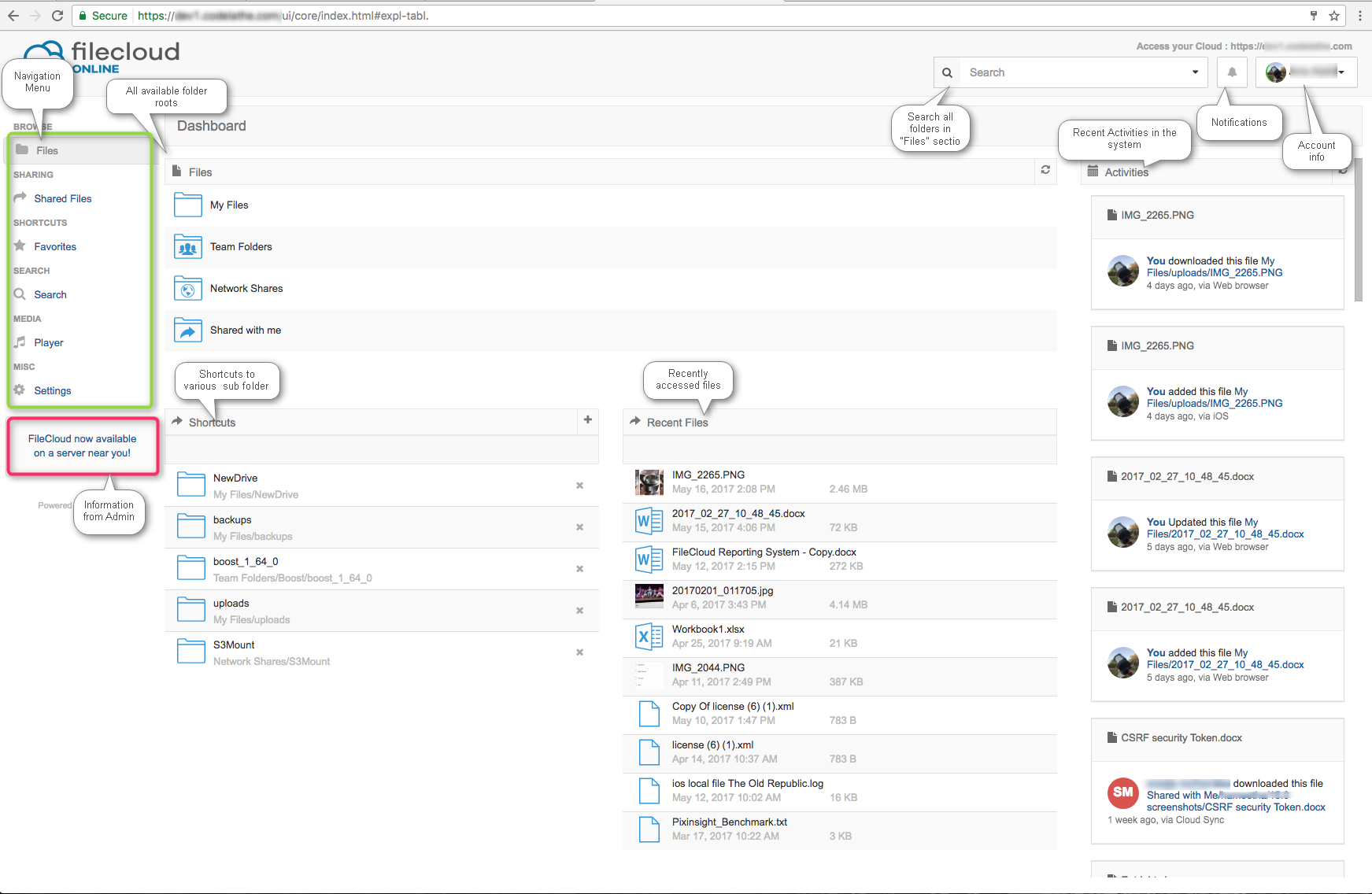The height and width of the screenshot is (894, 1372).
Task: Add a new shortcut with plus icon
Action: click(588, 420)
